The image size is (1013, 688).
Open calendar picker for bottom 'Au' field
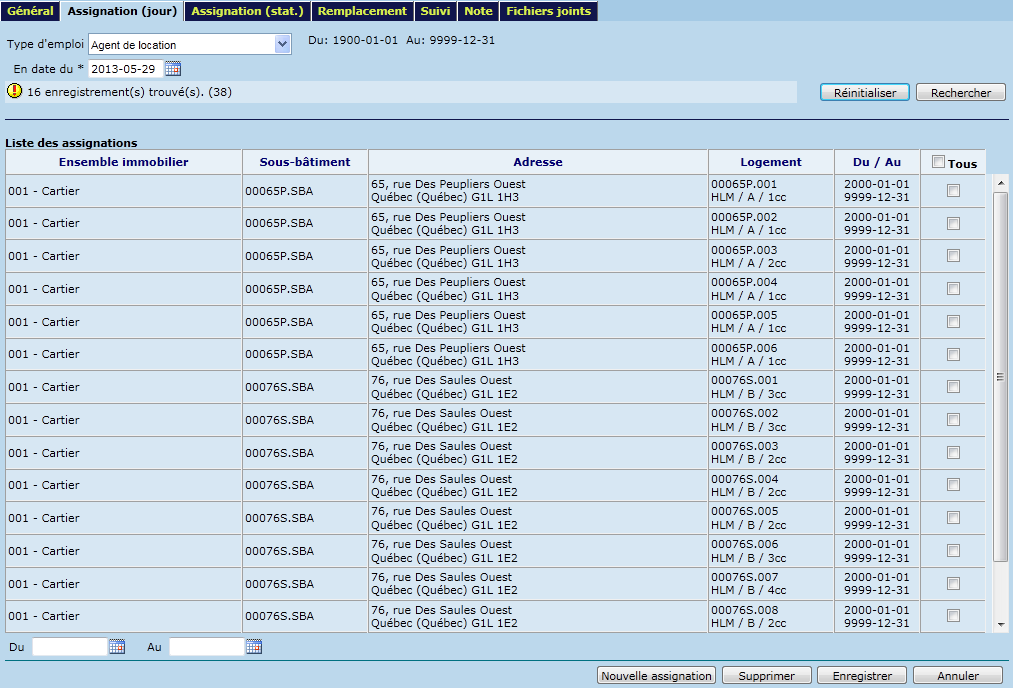click(x=254, y=647)
